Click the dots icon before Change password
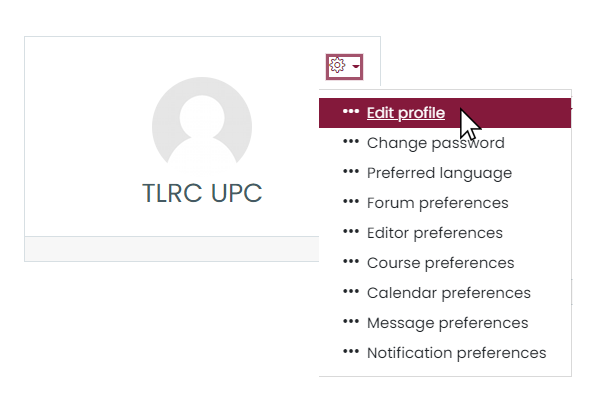This screenshot has width=600, height=400. [351, 142]
